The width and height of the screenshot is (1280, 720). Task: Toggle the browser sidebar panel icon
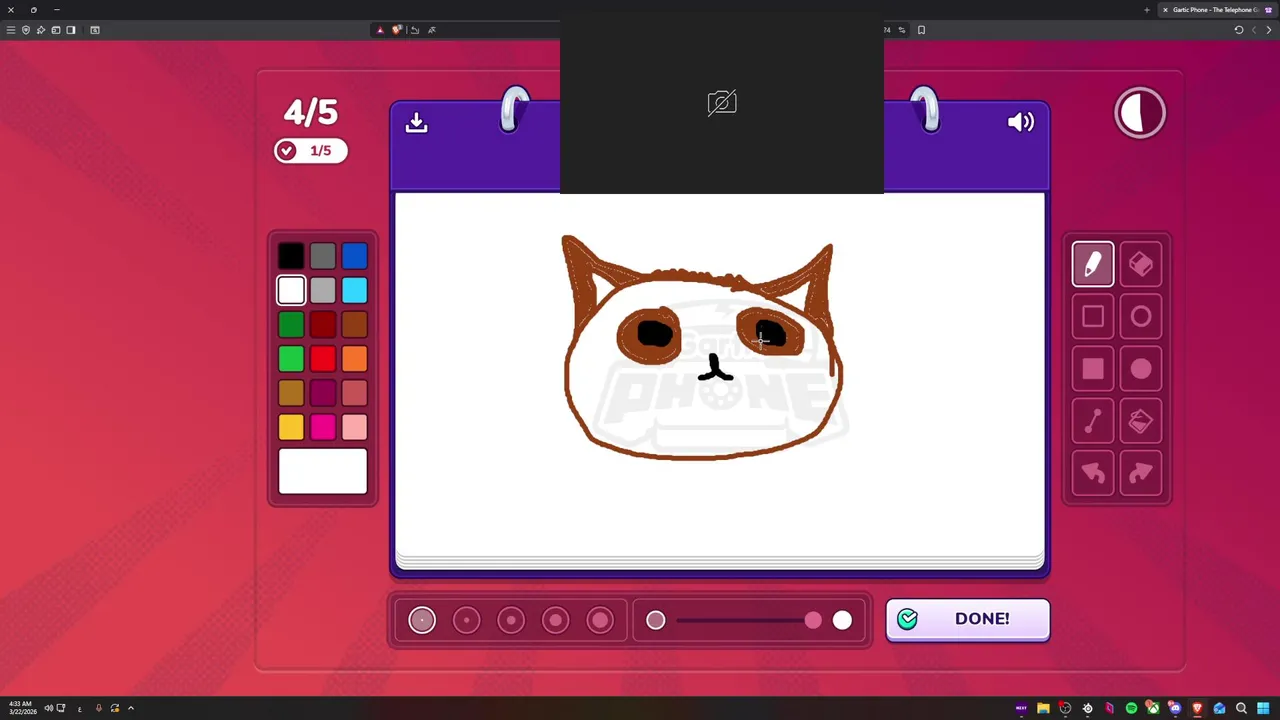pos(71,30)
